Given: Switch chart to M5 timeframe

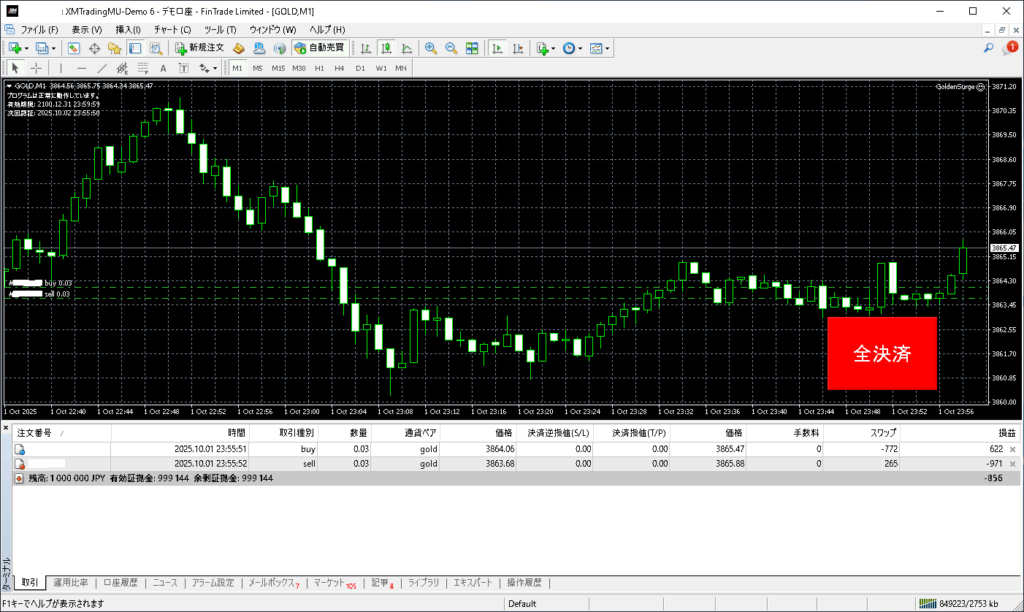Looking at the screenshot, I should point(257,68).
